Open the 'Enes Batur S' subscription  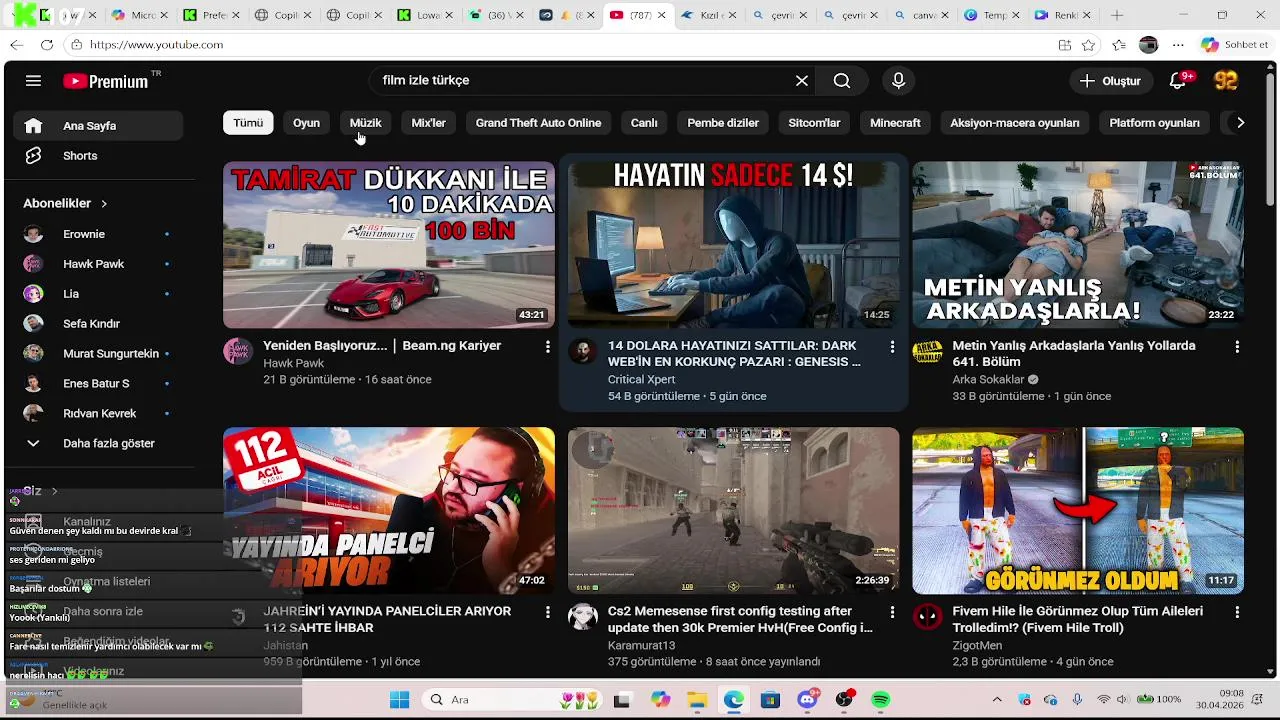[x=98, y=384]
